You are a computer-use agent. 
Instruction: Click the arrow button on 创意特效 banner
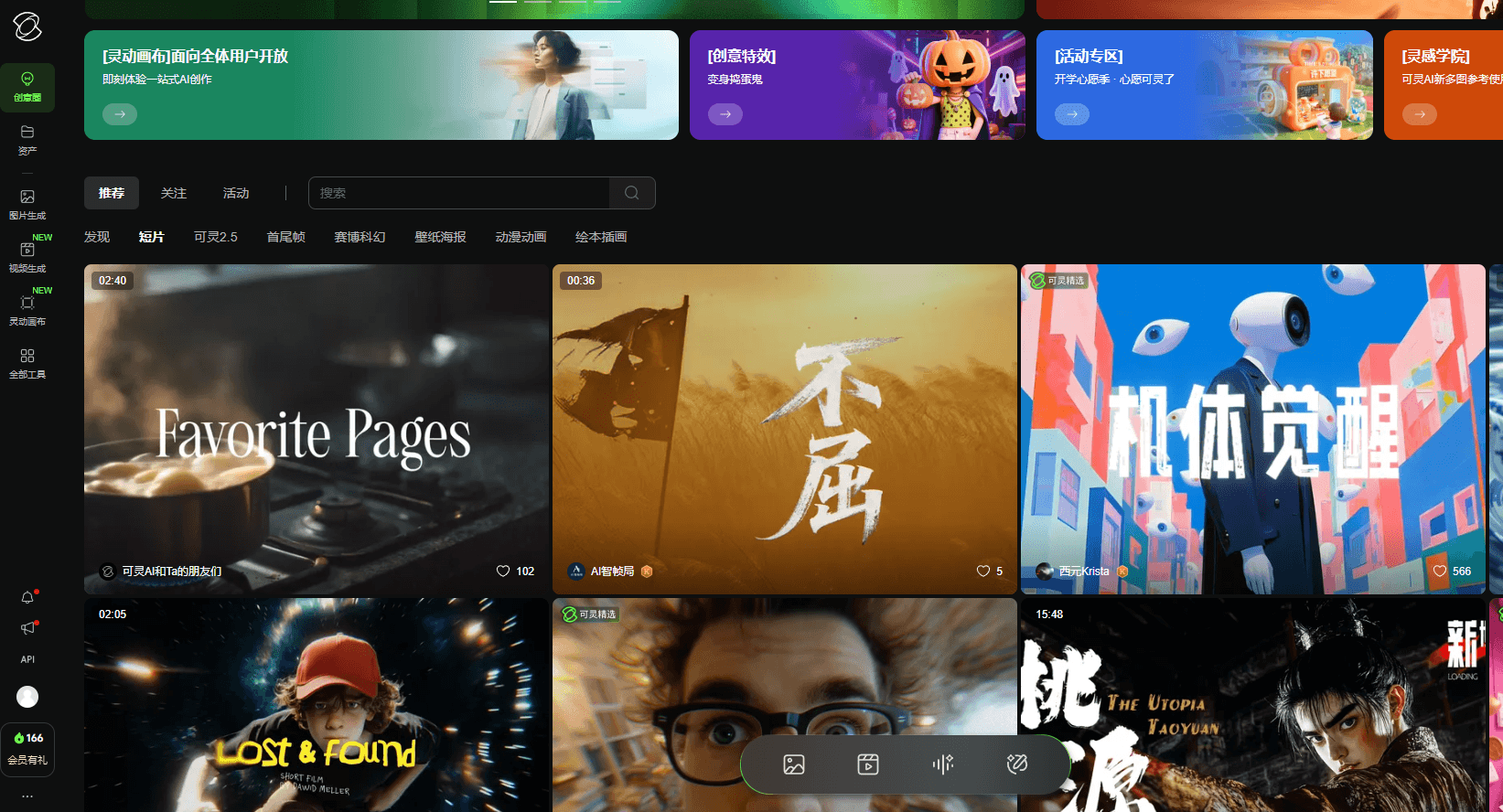(725, 114)
